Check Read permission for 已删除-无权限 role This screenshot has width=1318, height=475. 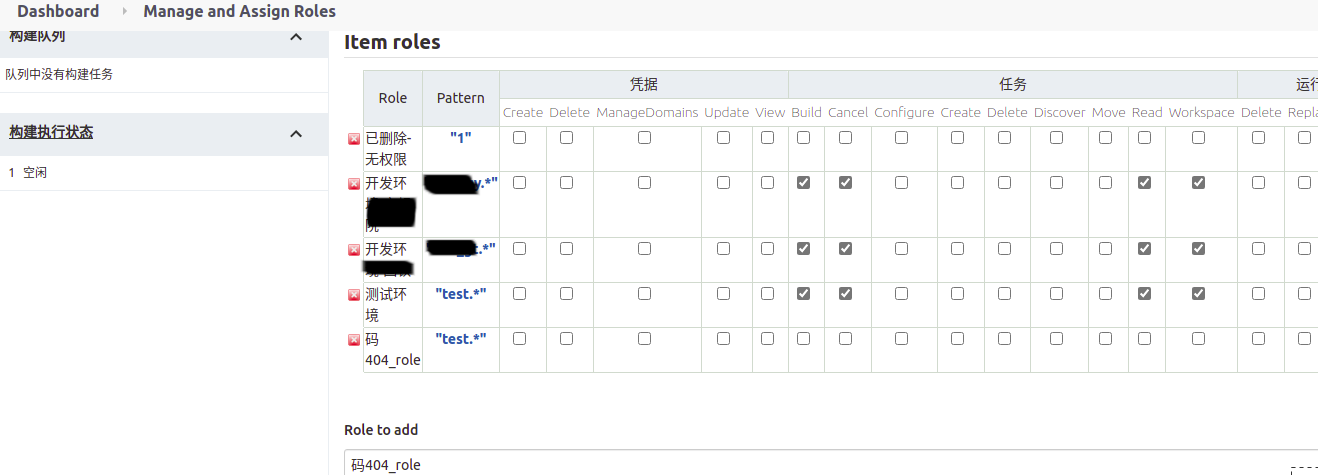tap(1144, 138)
